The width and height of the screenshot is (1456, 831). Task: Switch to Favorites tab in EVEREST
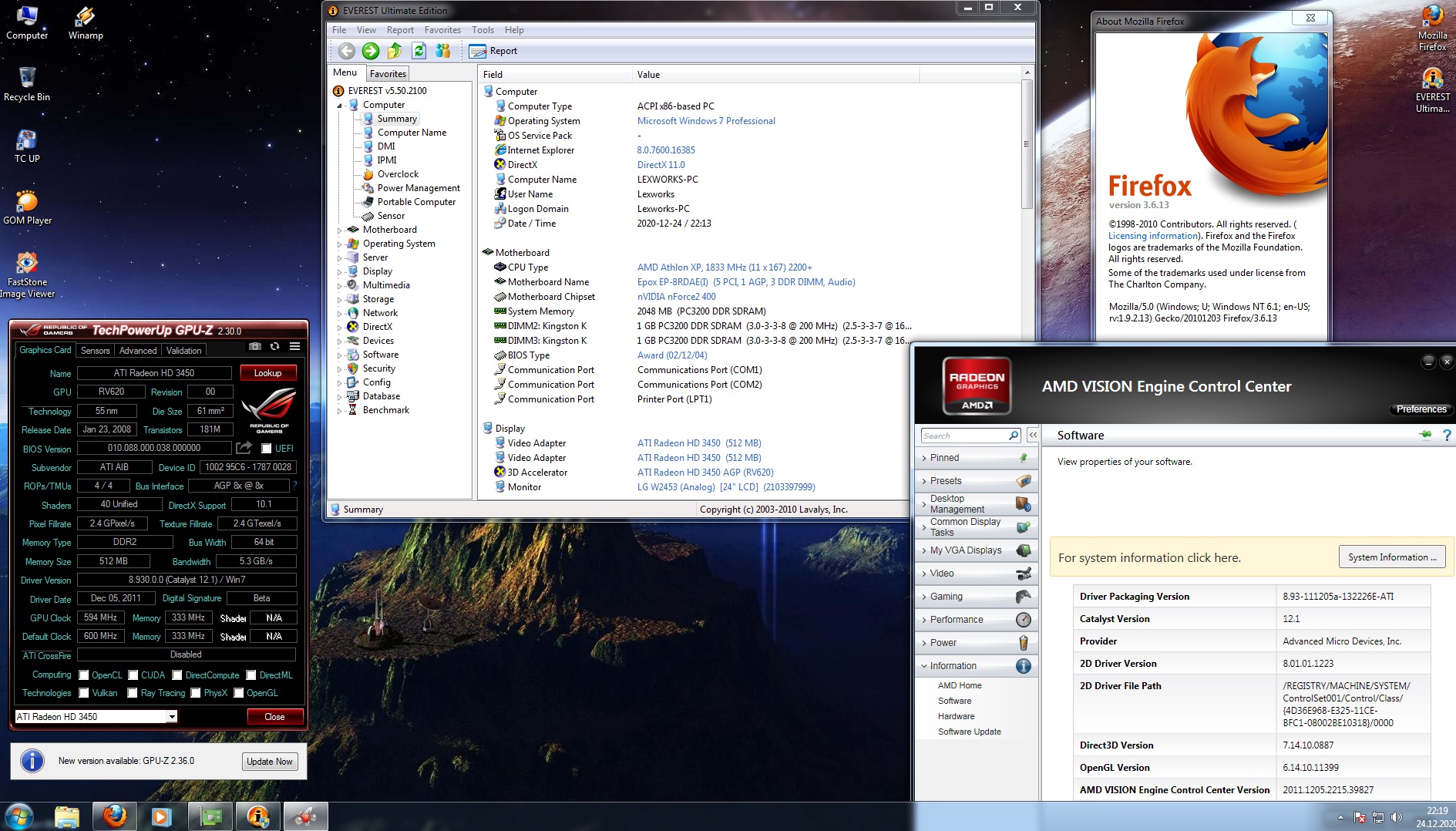click(x=388, y=74)
